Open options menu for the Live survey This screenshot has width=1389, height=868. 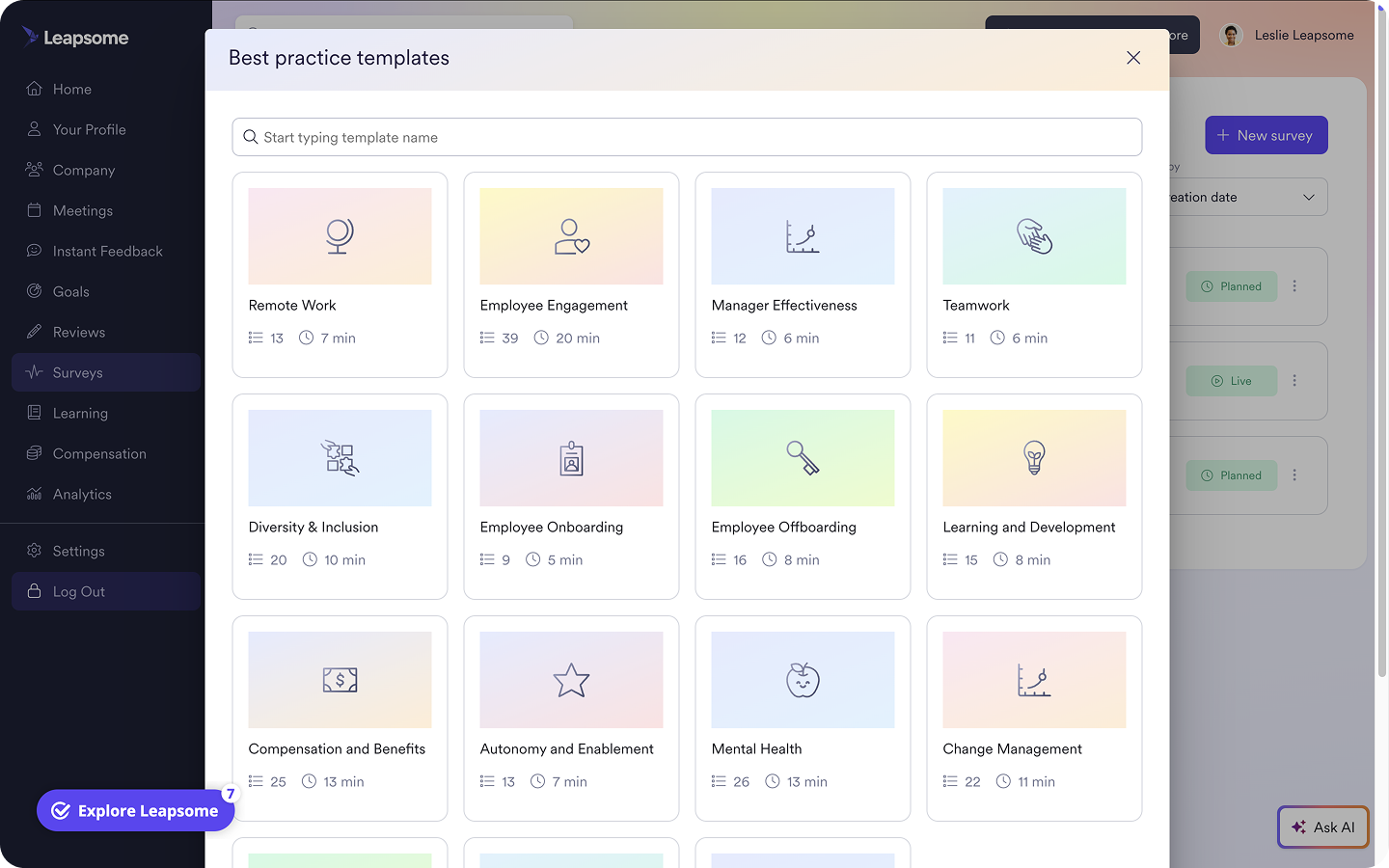click(x=1294, y=381)
